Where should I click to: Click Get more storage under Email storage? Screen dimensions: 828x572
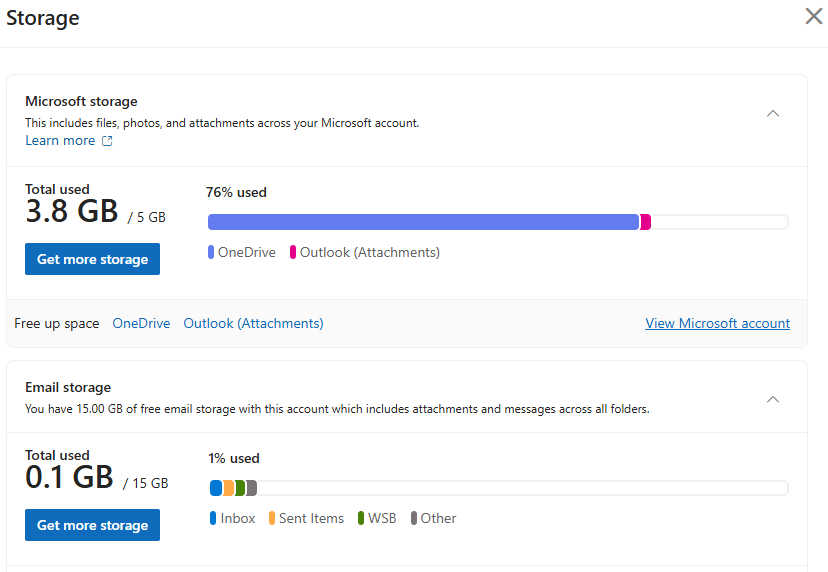[x=92, y=525]
